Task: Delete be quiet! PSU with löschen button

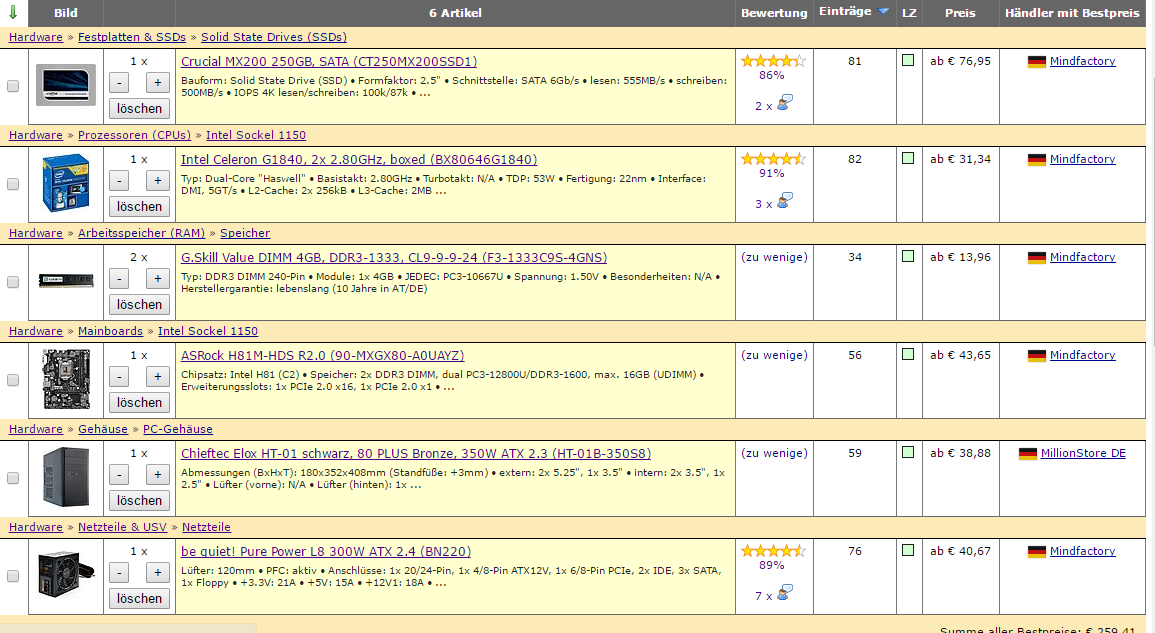Action: point(139,598)
